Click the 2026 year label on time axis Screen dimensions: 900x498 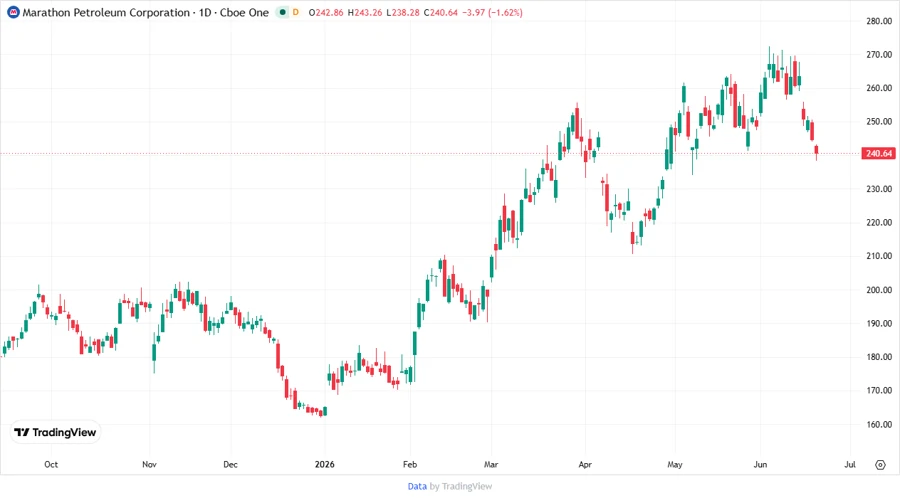tap(324, 464)
